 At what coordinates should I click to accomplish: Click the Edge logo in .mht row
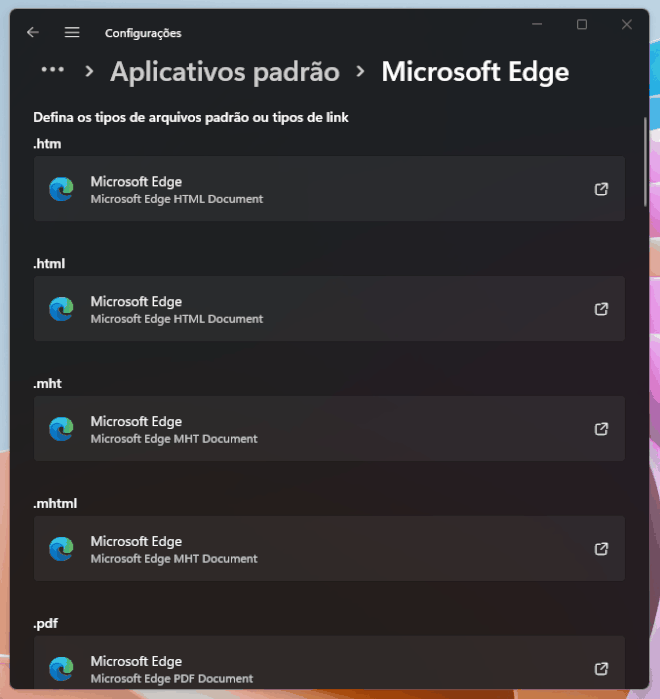(61, 429)
